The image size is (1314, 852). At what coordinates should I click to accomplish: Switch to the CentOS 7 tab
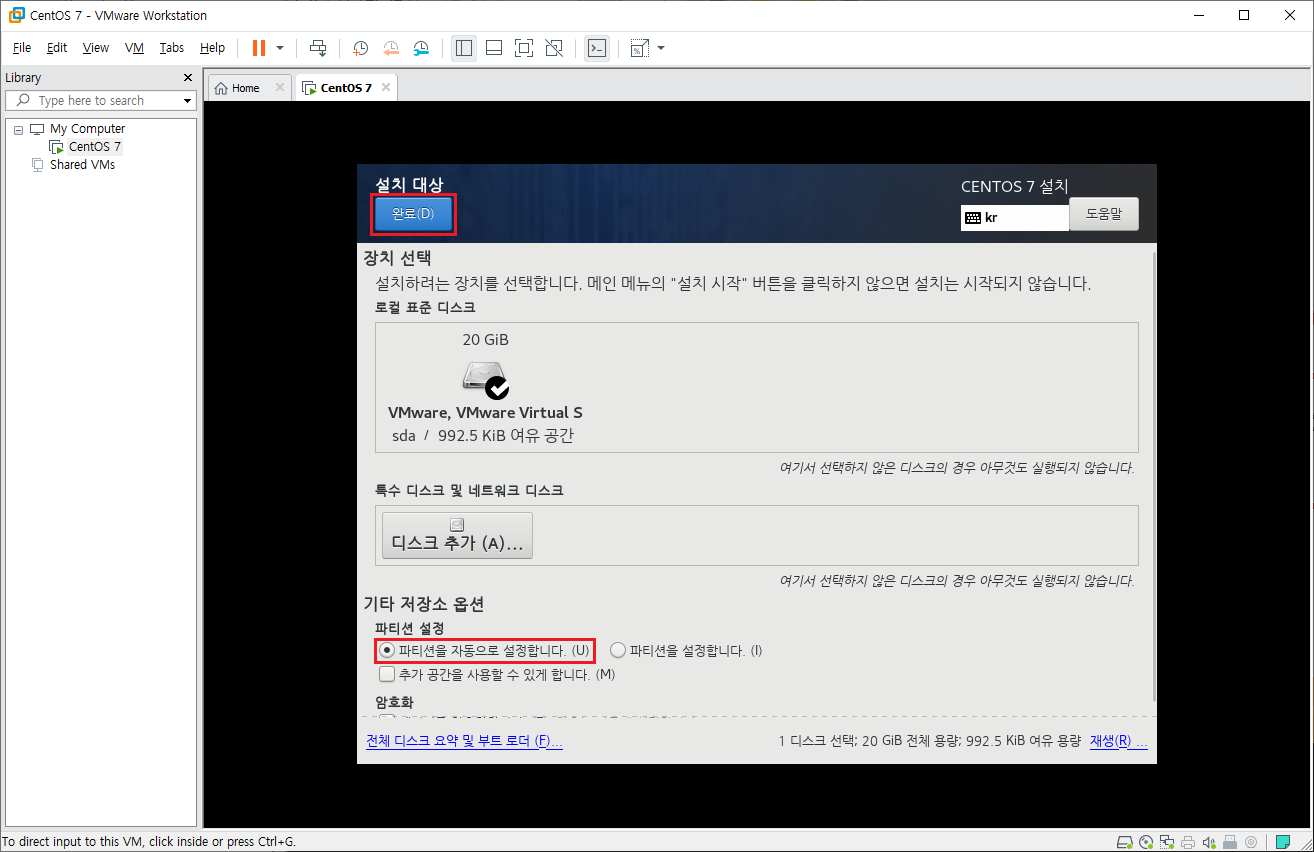point(345,88)
